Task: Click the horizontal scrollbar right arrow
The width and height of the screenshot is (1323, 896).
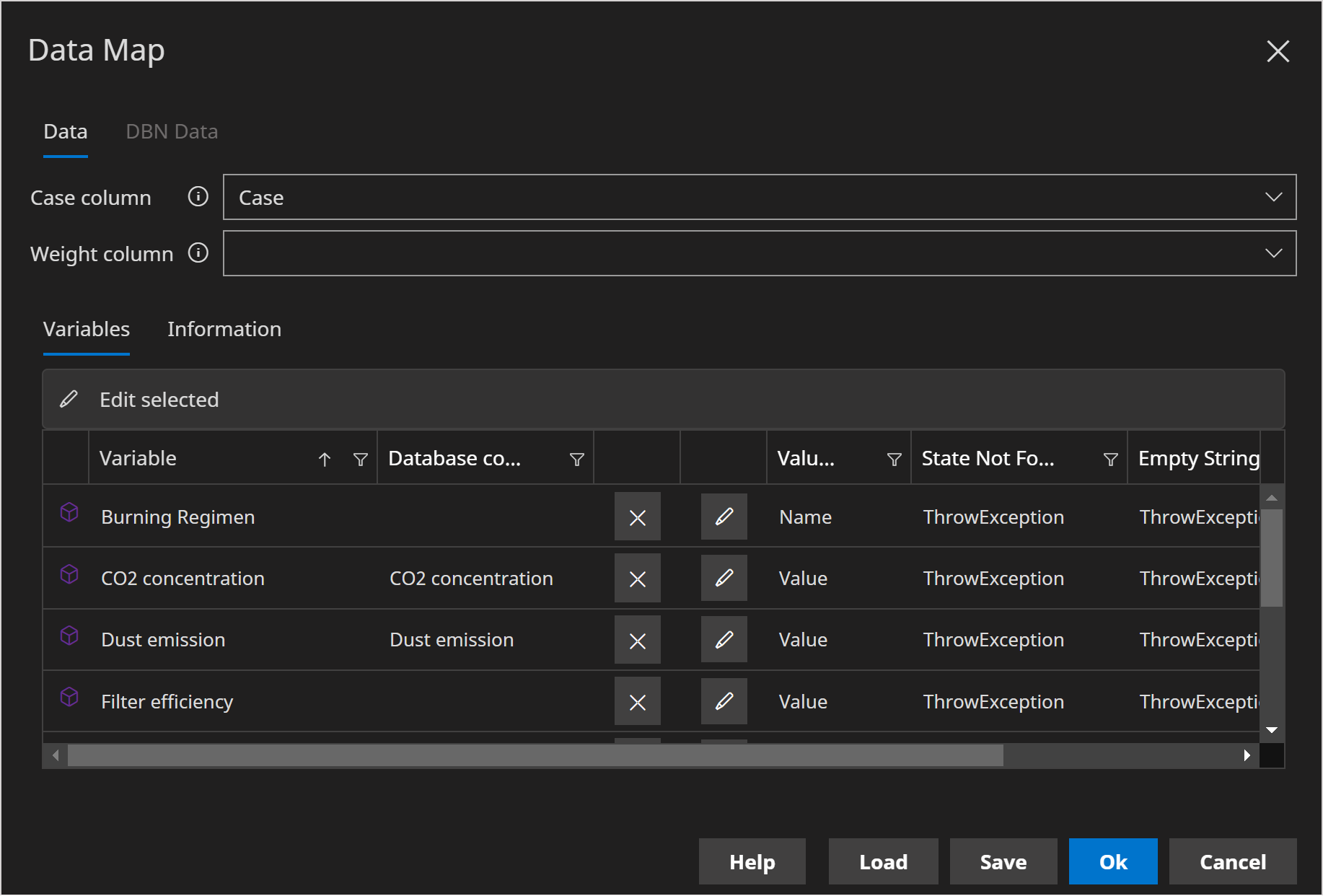Action: (1247, 755)
